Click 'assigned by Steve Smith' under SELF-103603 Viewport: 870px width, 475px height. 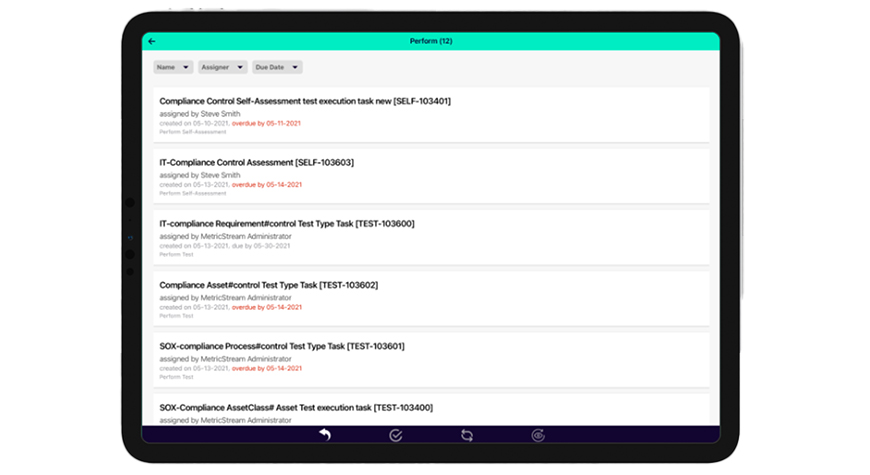(x=200, y=175)
